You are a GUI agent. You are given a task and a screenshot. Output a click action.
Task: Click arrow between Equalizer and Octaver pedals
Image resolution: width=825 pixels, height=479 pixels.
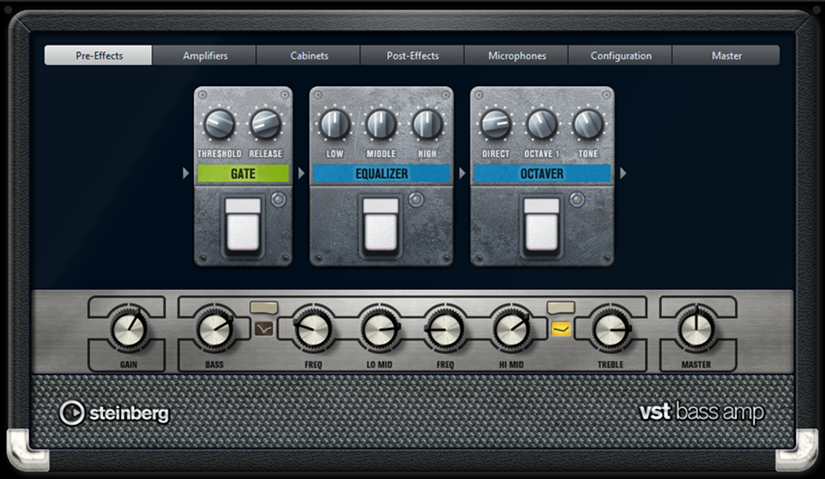click(462, 173)
